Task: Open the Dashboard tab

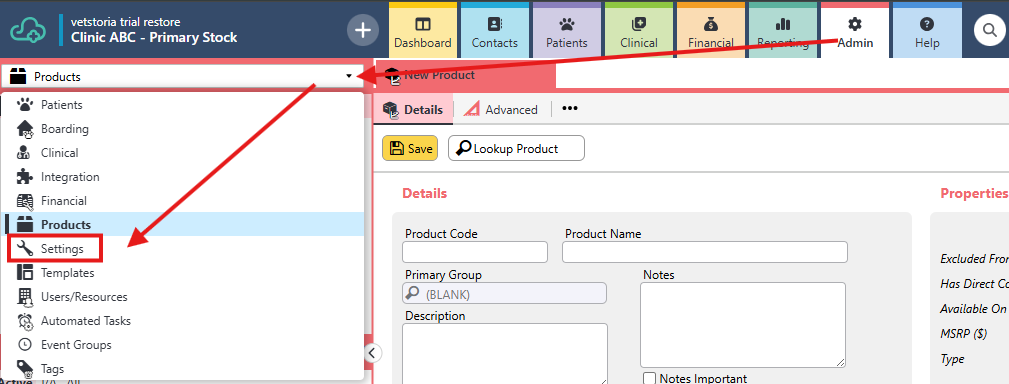Action: coord(423,30)
